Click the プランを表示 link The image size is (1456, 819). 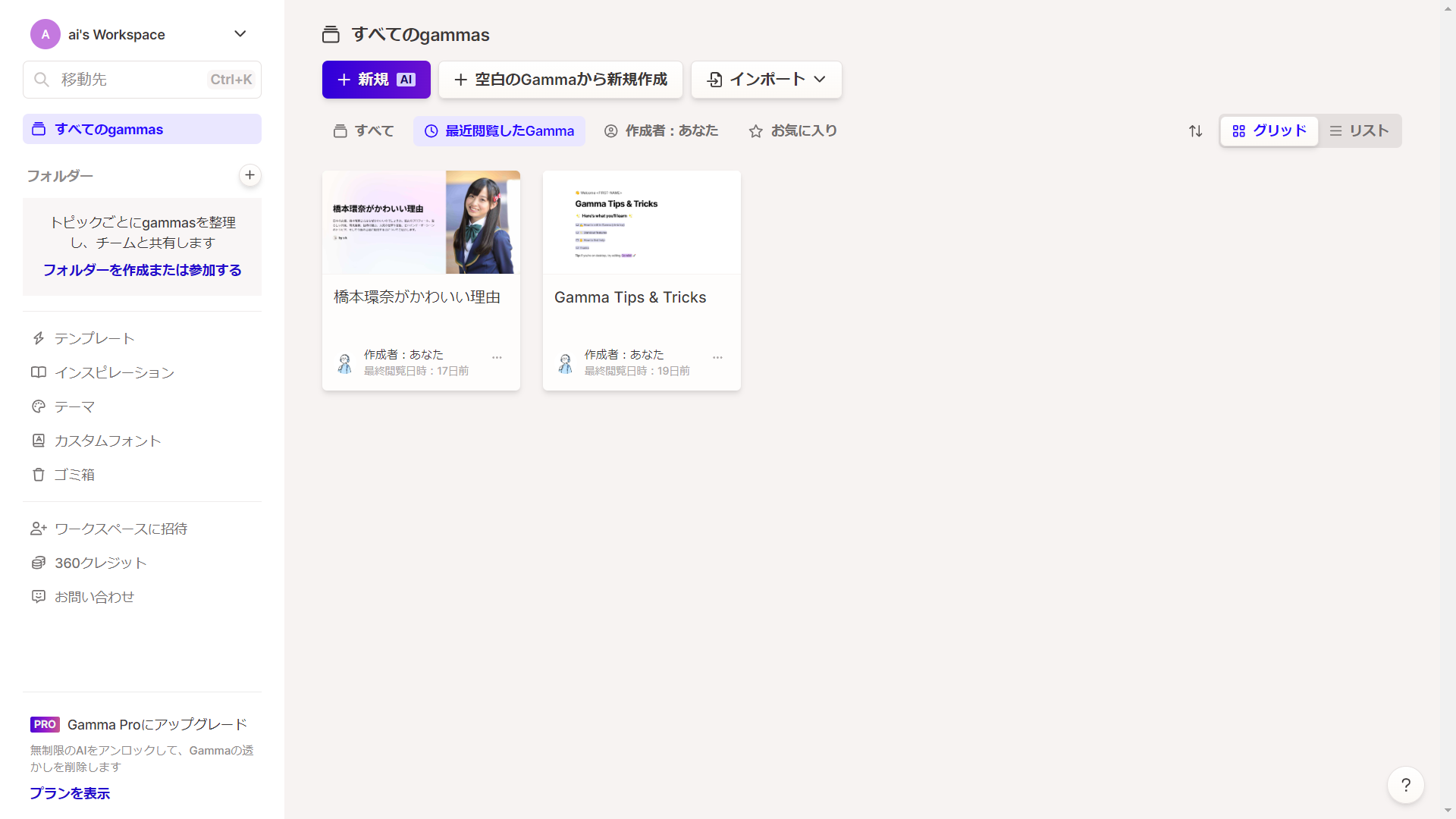click(70, 793)
